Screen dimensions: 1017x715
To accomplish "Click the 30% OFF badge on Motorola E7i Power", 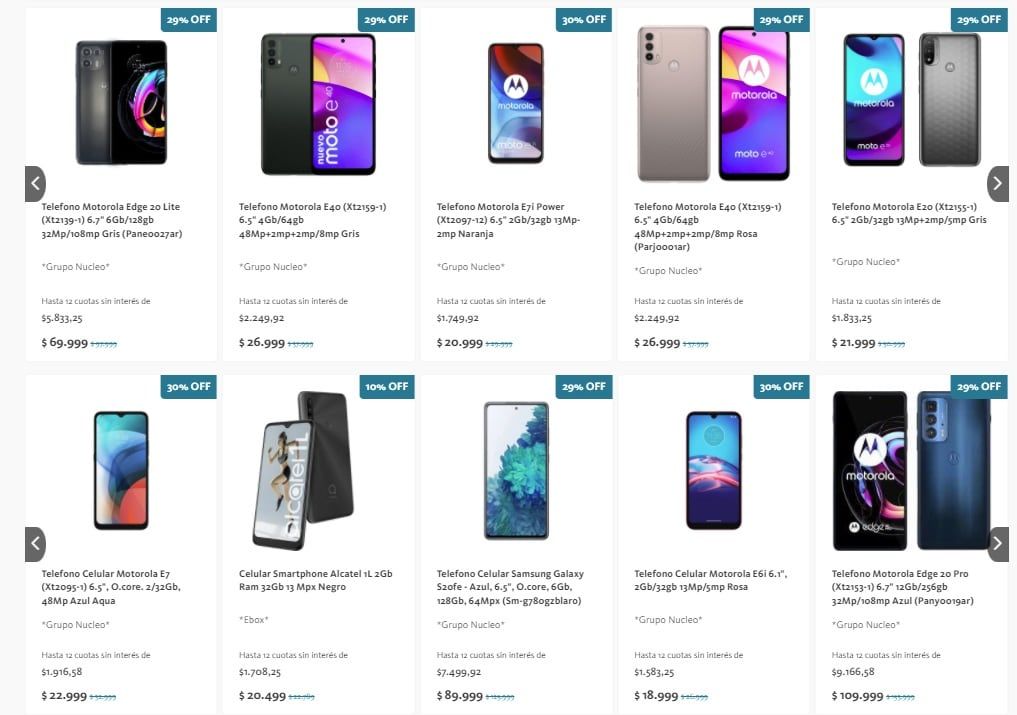I will pos(584,19).
